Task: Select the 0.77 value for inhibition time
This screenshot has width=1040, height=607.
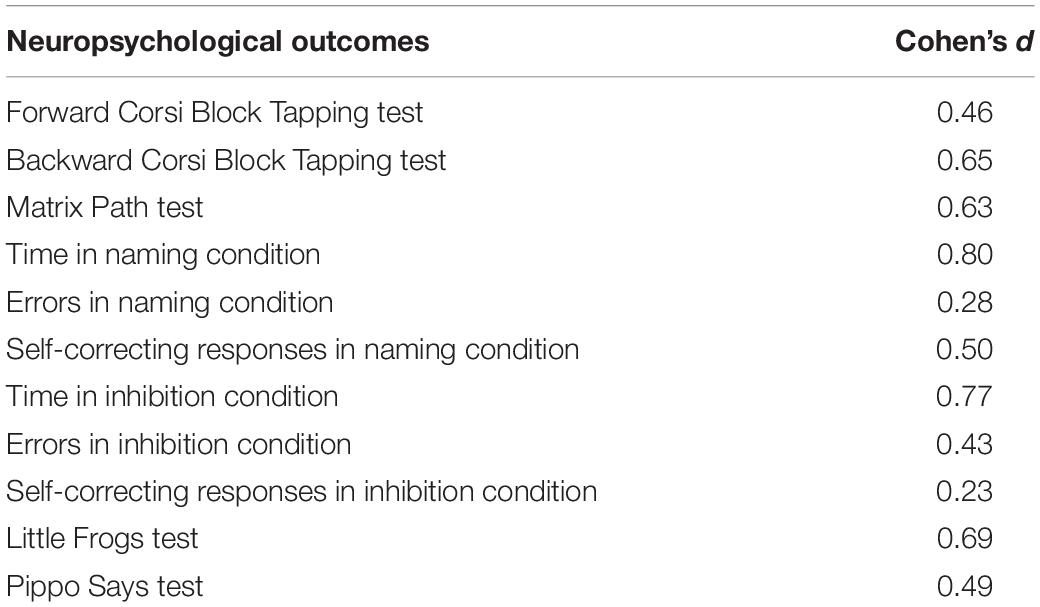Action: pos(964,397)
